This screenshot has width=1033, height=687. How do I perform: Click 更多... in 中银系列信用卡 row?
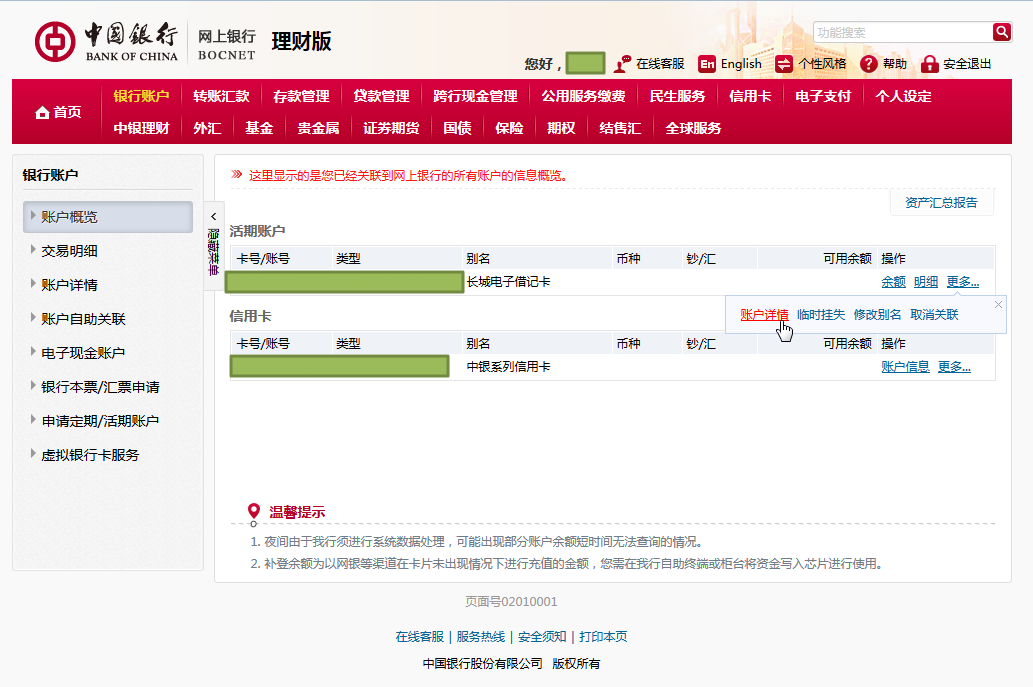tap(954, 367)
